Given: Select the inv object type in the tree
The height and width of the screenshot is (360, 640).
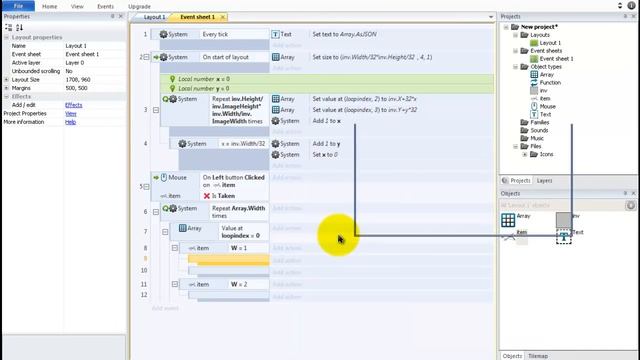Looking at the screenshot, I should coord(543,91).
